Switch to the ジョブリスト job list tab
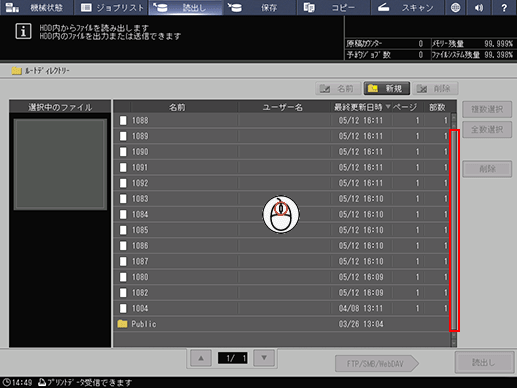The image size is (517, 388). coord(111,7)
